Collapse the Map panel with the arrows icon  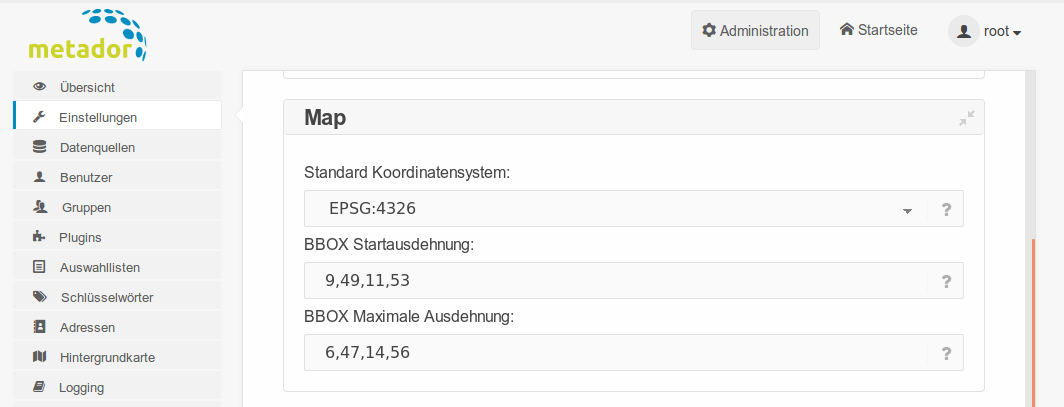pos(966,118)
